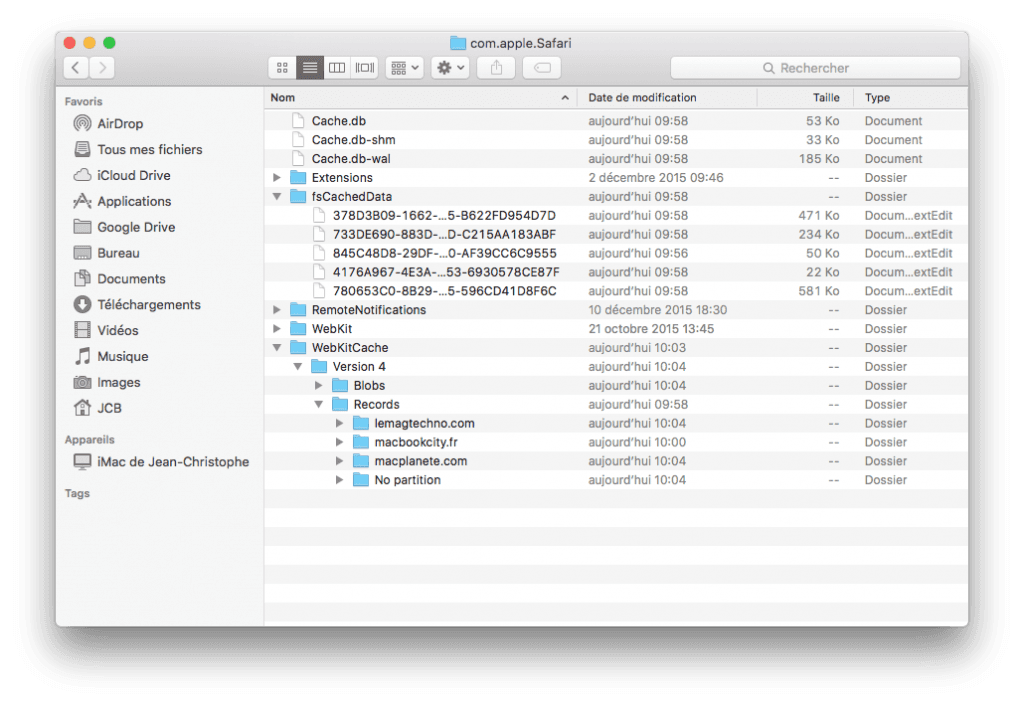Open Applications in the sidebar
The height and width of the screenshot is (706, 1024).
pyautogui.click(x=123, y=201)
